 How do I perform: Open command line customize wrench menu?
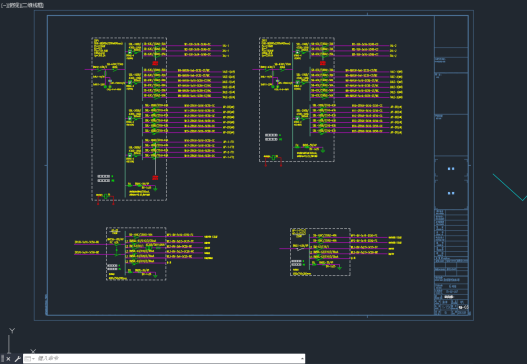pyautogui.click(x=17, y=359)
